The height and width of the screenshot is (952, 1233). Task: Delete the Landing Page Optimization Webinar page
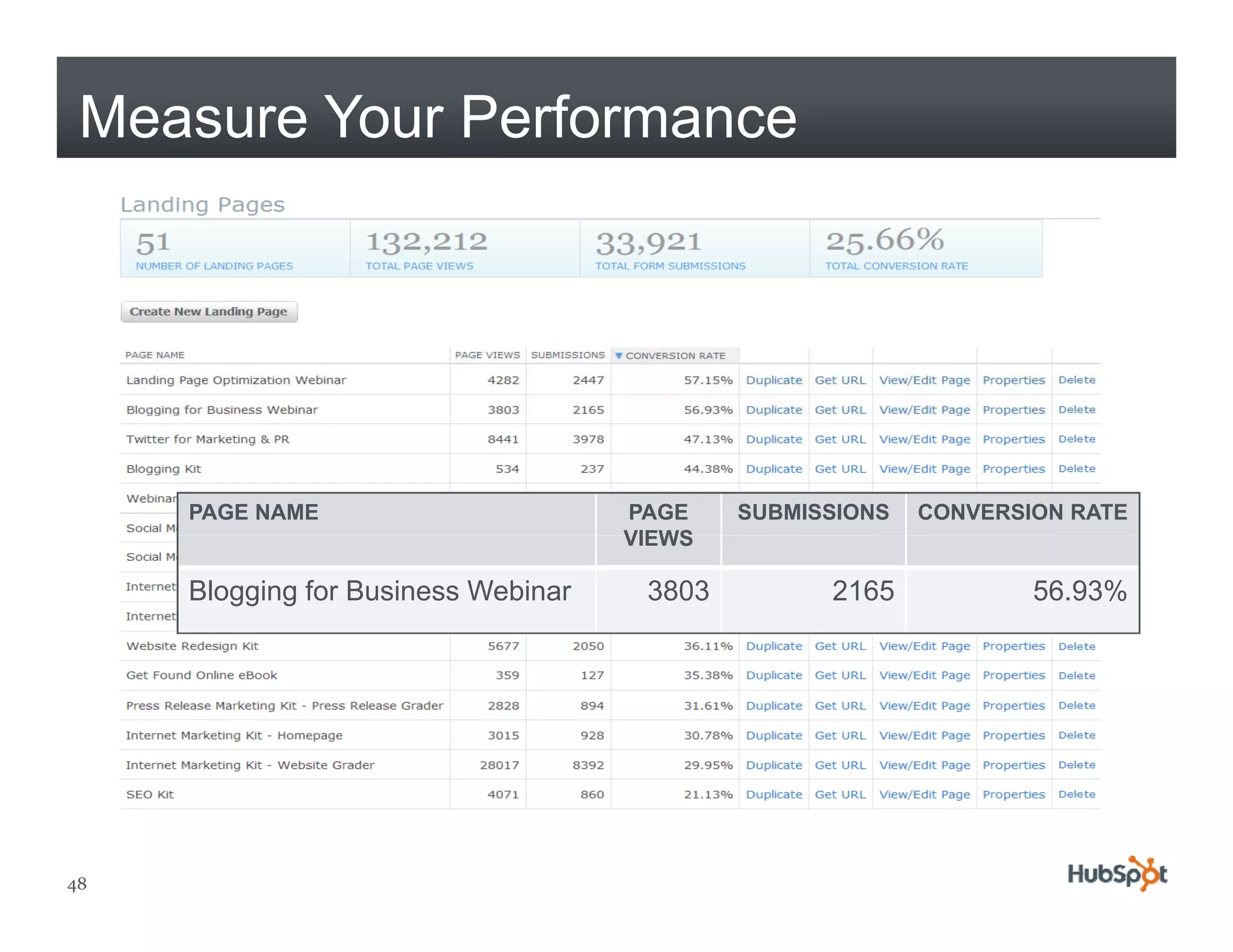click(x=1076, y=380)
